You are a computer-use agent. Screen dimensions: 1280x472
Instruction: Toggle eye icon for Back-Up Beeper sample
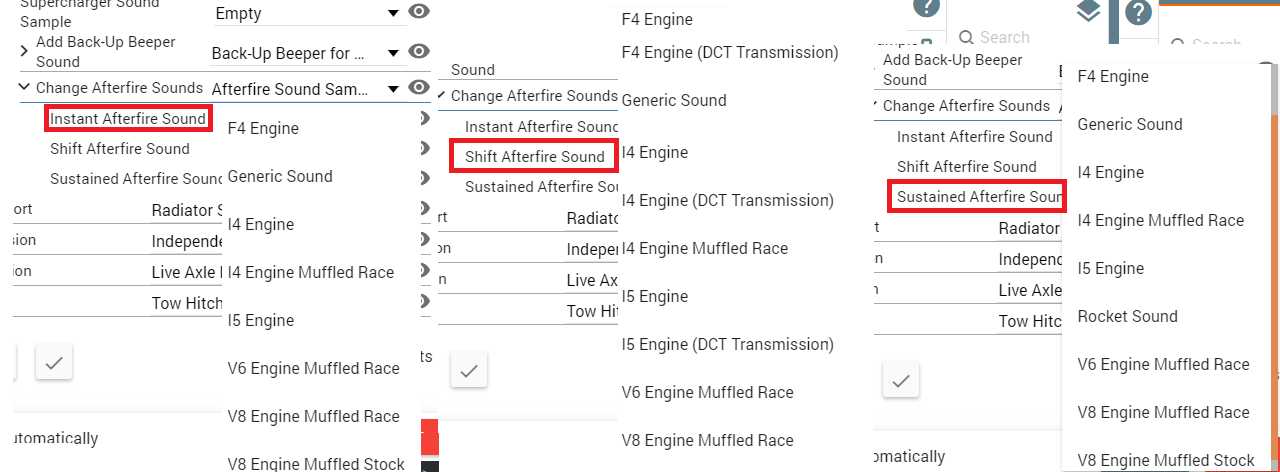[420, 52]
